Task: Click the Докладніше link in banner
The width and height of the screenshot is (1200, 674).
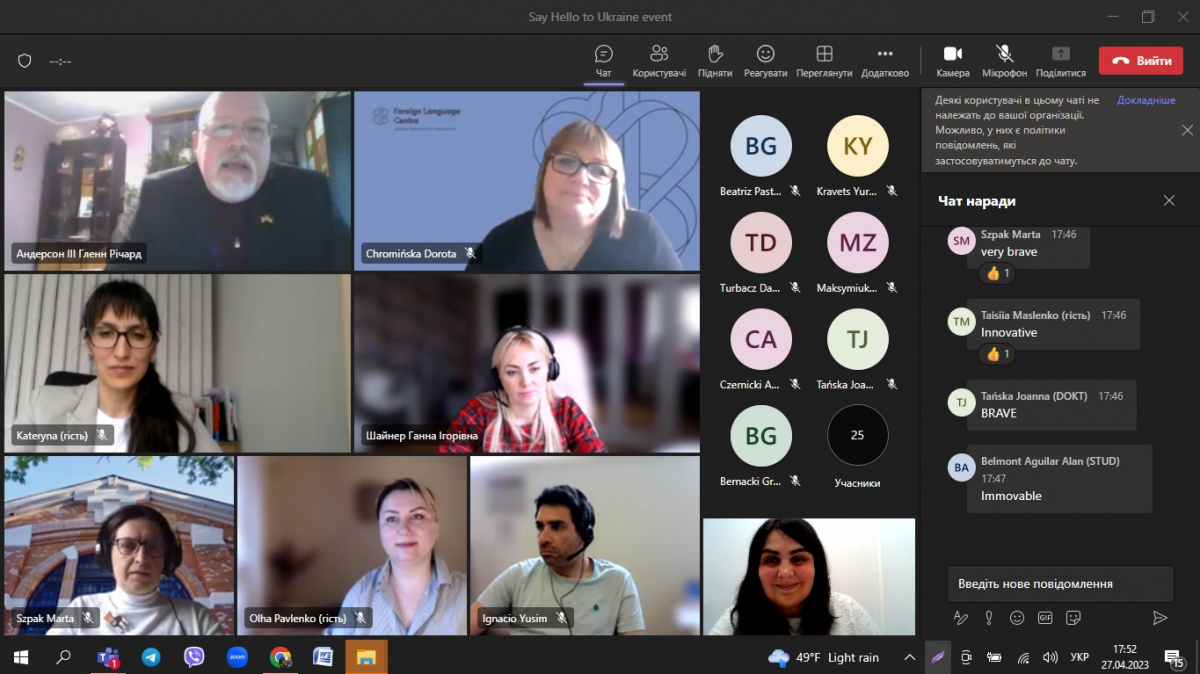Action: 1146,101
